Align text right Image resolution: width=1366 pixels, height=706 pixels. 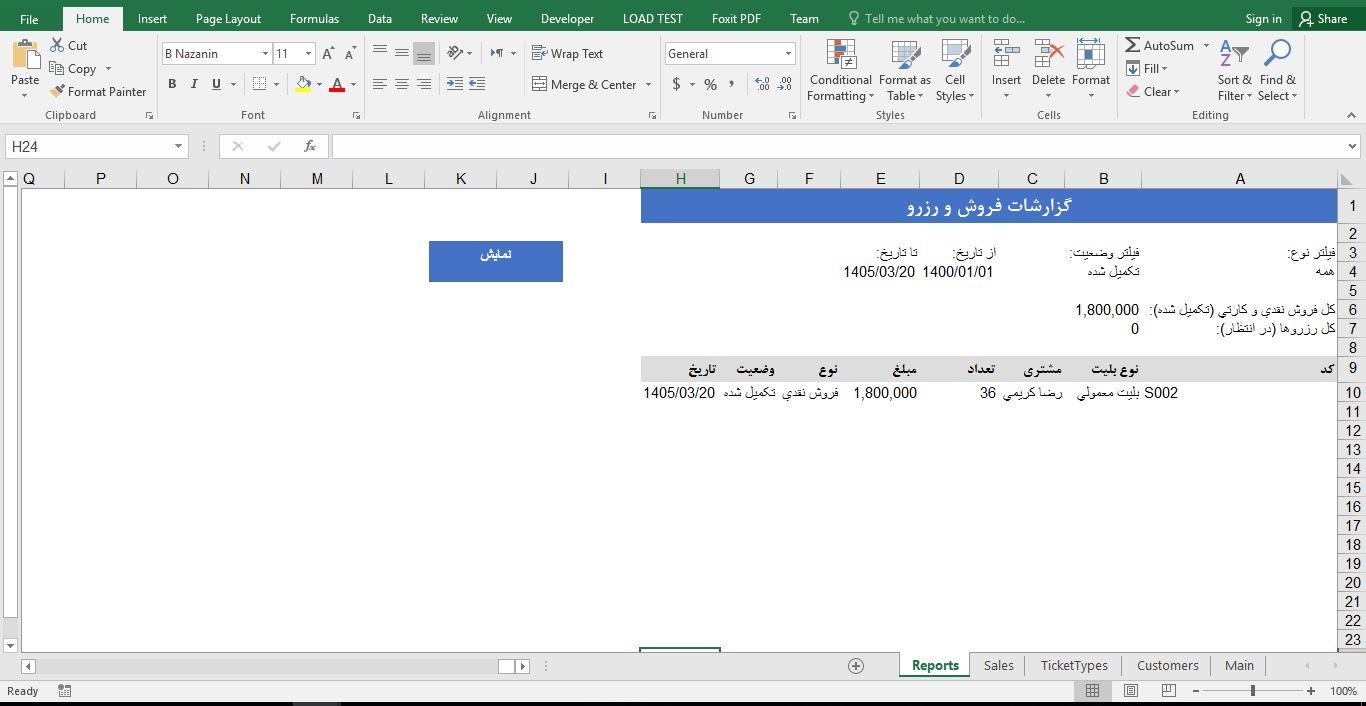[x=424, y=84]
